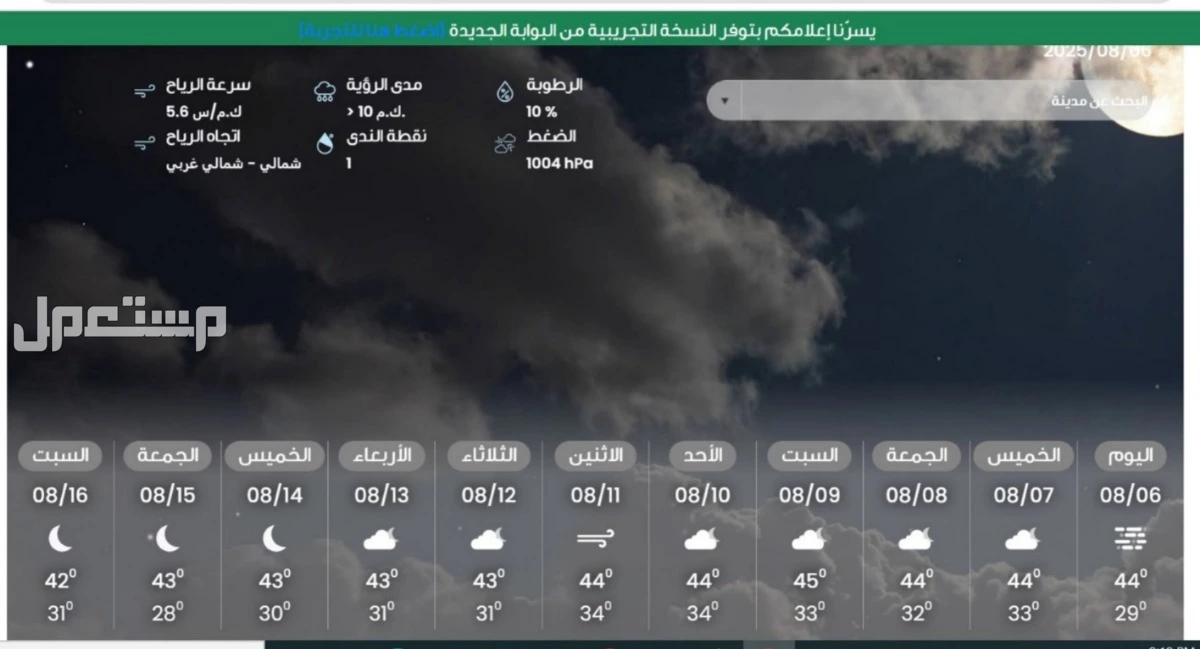Click the windy icon for 08/11
1200x649 pixels.
595,540
